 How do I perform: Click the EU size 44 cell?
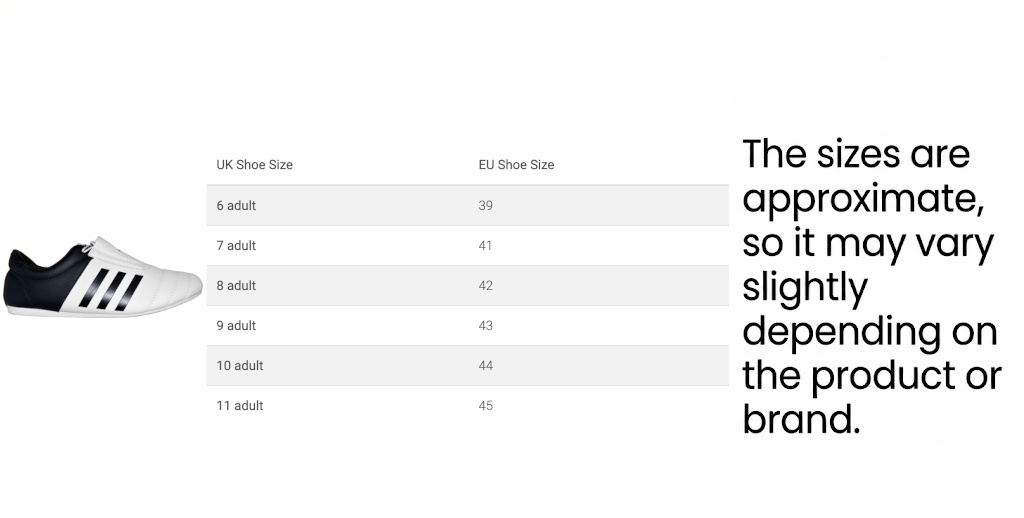point(485,366)
